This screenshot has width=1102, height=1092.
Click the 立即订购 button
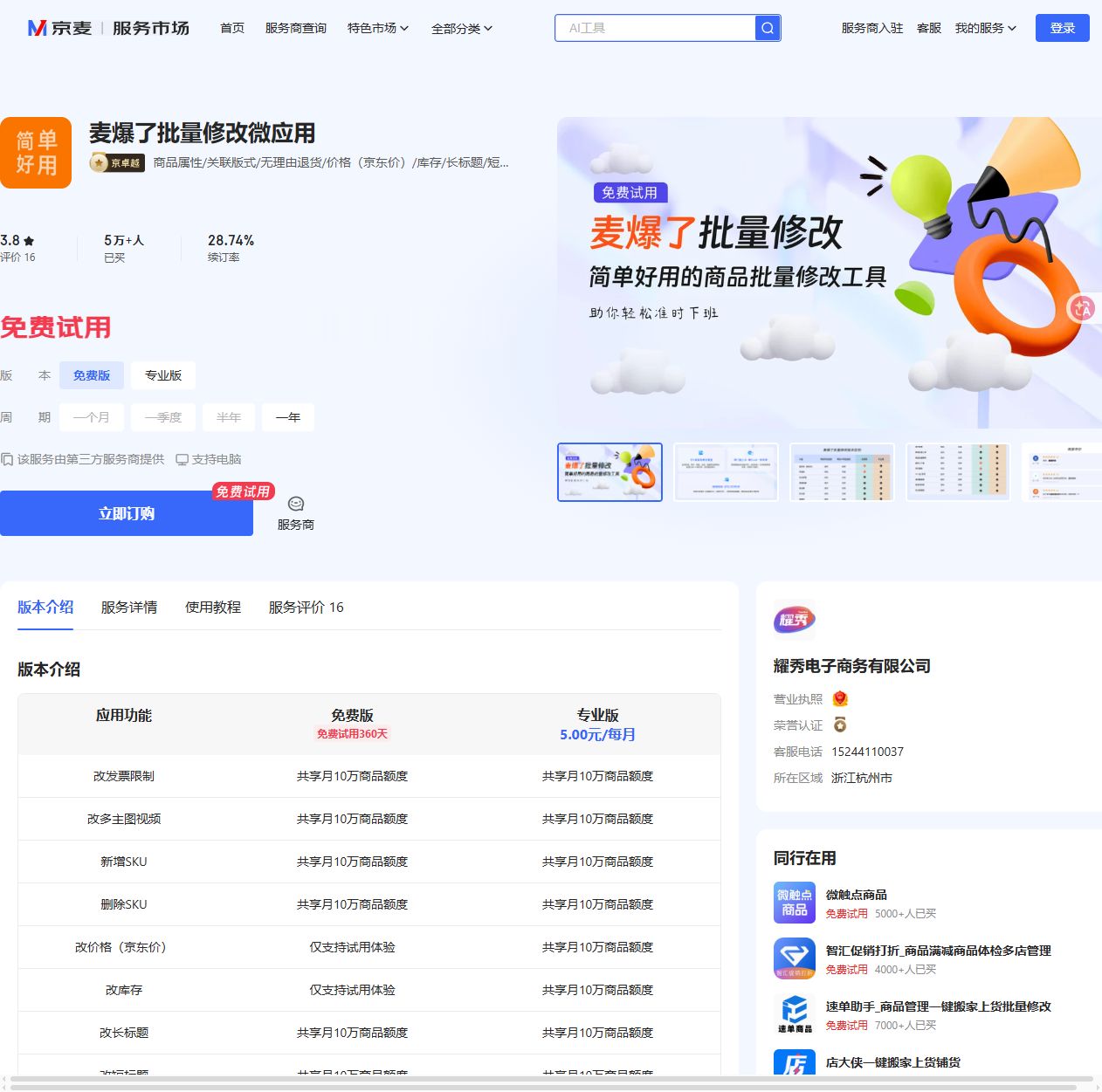tap(127, 513)
